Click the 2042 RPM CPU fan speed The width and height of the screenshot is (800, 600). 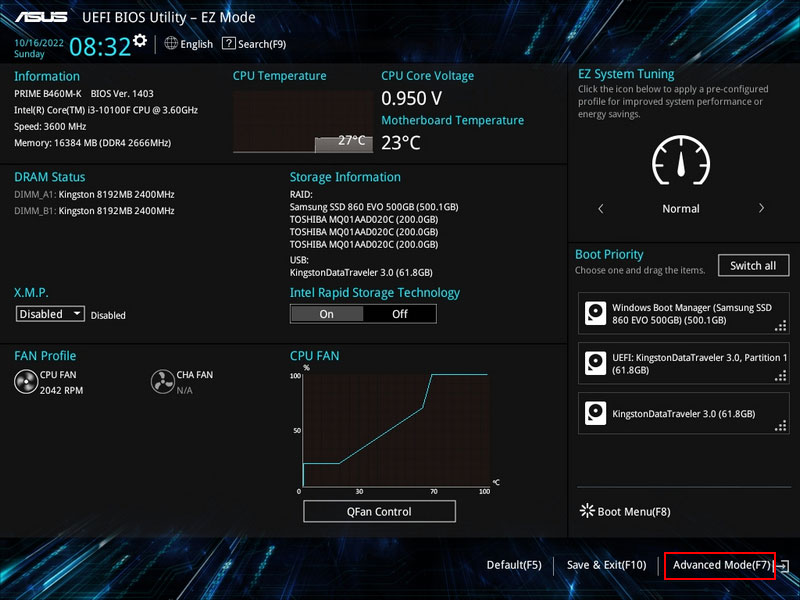[x=61, y=390]
